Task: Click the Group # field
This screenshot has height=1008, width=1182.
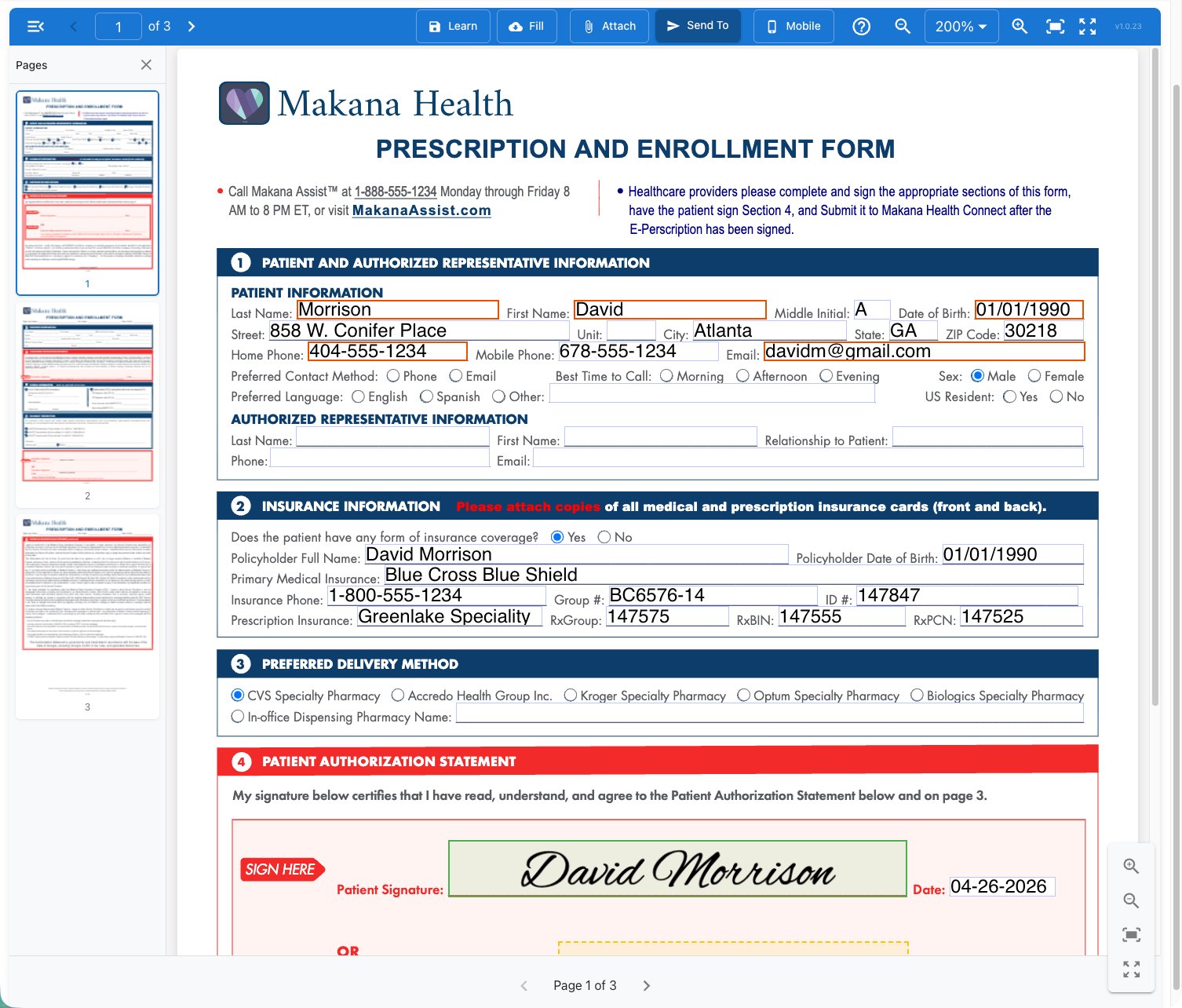Action: pyautogui.click(x=713, y=595)
